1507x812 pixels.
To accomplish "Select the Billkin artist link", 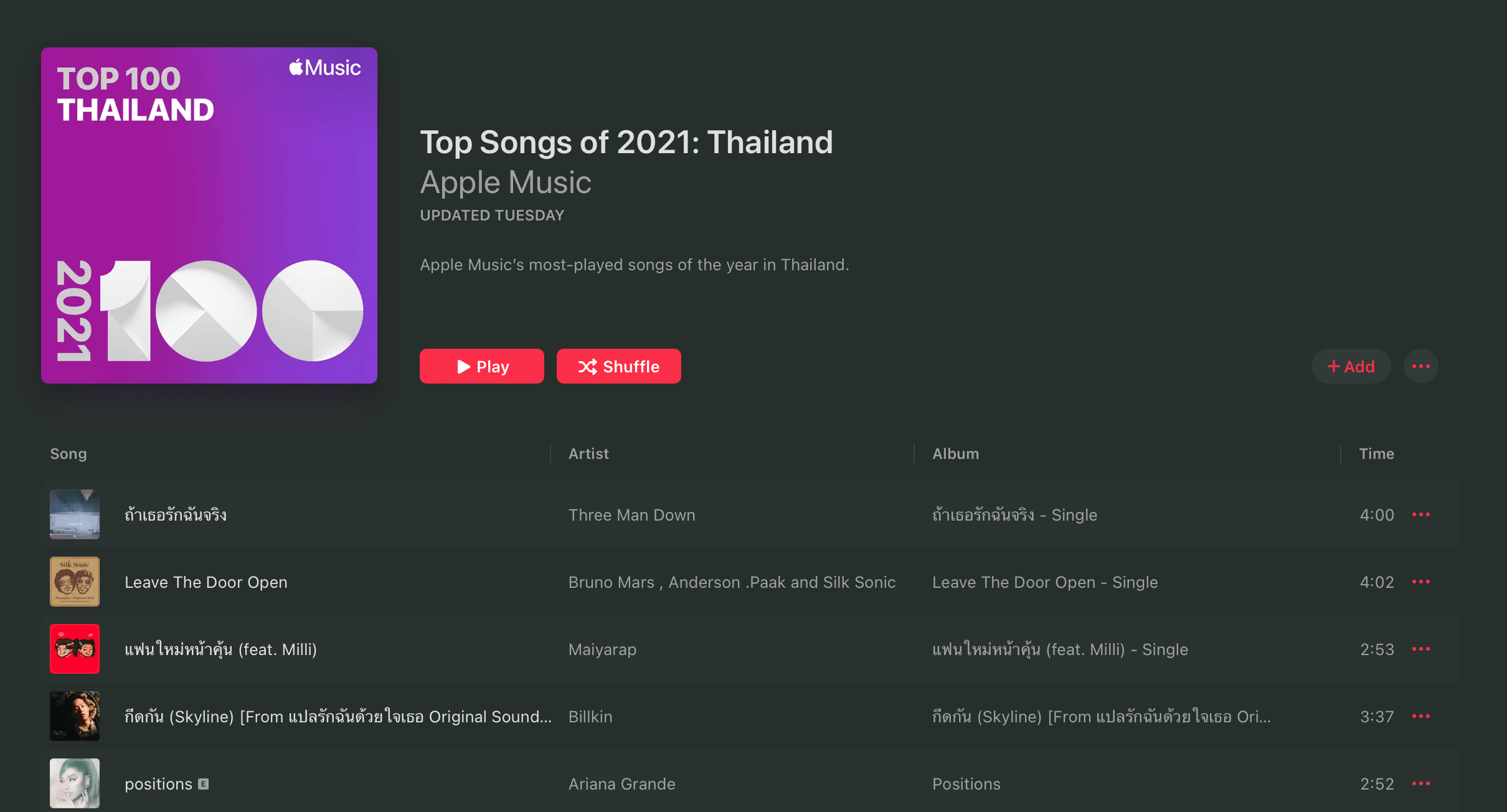I will (x=590, y=717).
